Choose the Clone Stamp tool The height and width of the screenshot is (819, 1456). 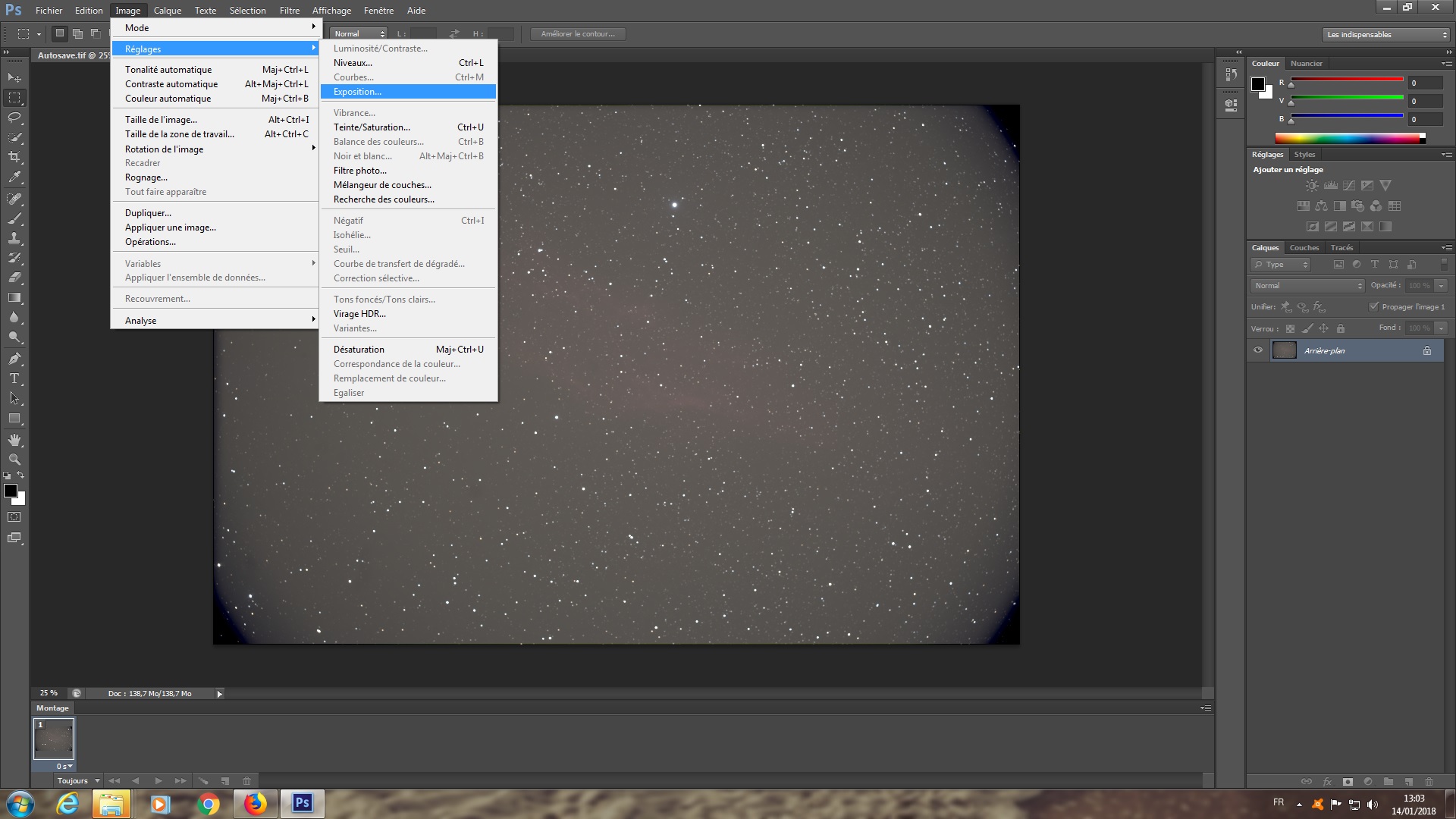[x=14, y=238]
